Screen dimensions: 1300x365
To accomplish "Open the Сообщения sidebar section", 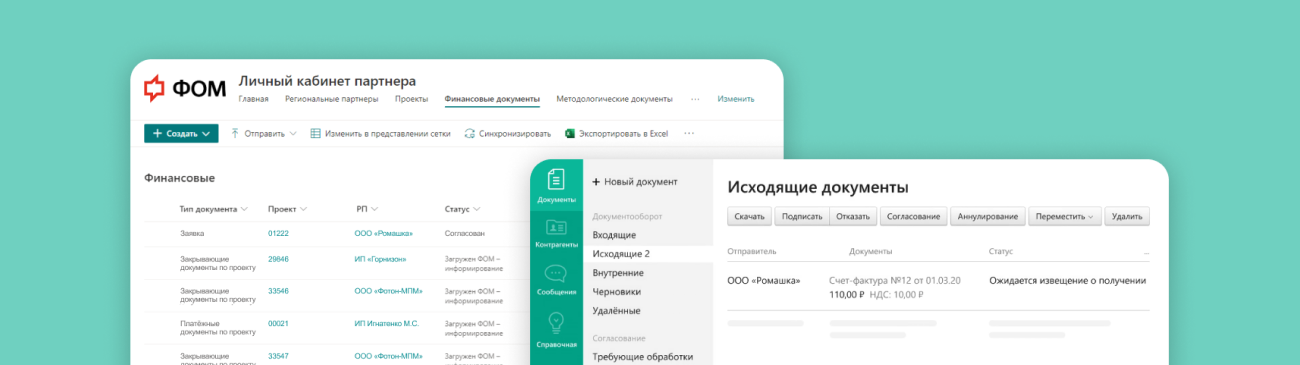I will point(556,280).
